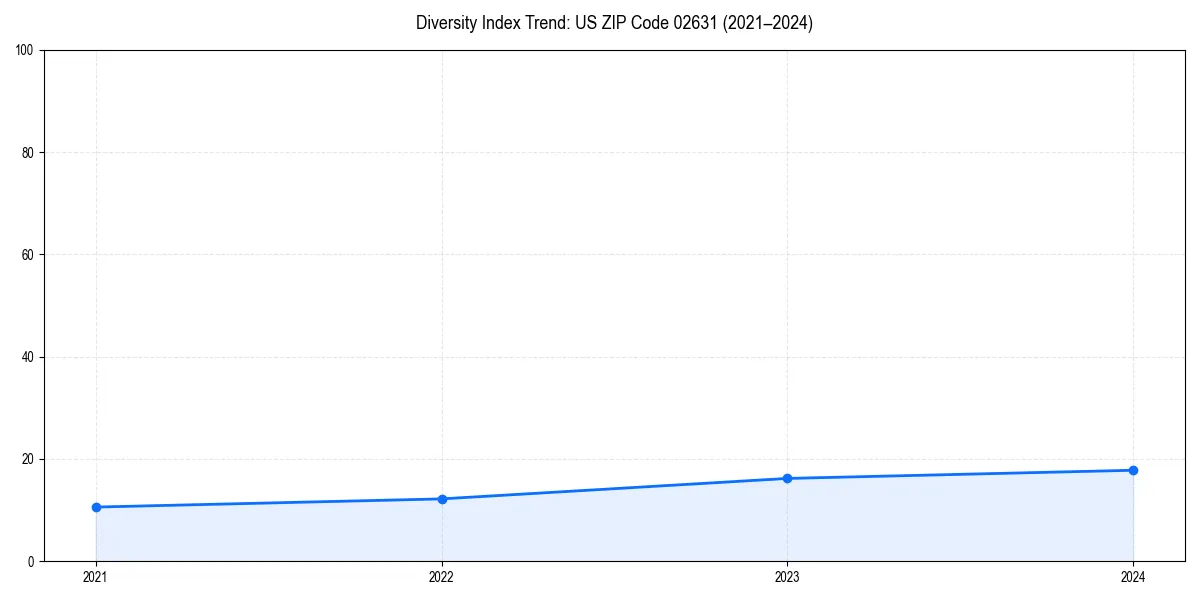Click the 2023 data point marker
1200x600 pixels.
pos(788,477)
